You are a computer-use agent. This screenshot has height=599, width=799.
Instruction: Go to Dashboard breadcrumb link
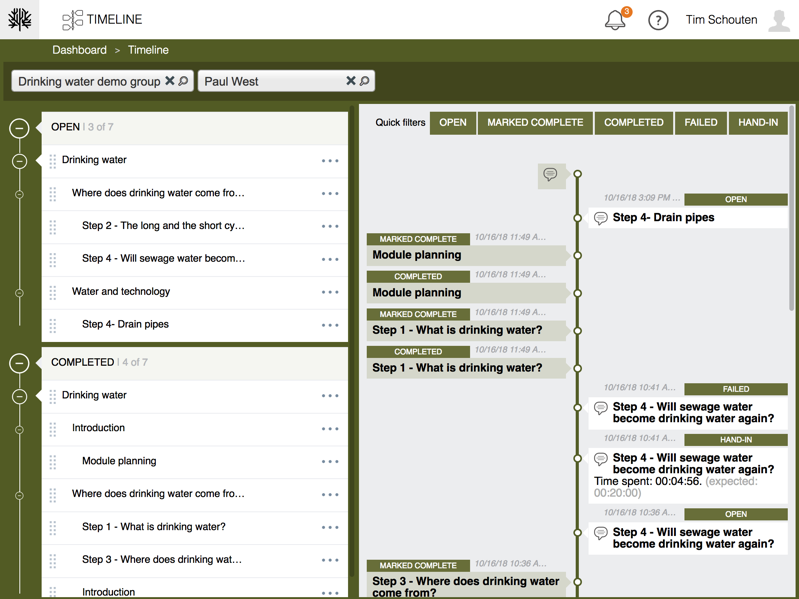[79, 50]
